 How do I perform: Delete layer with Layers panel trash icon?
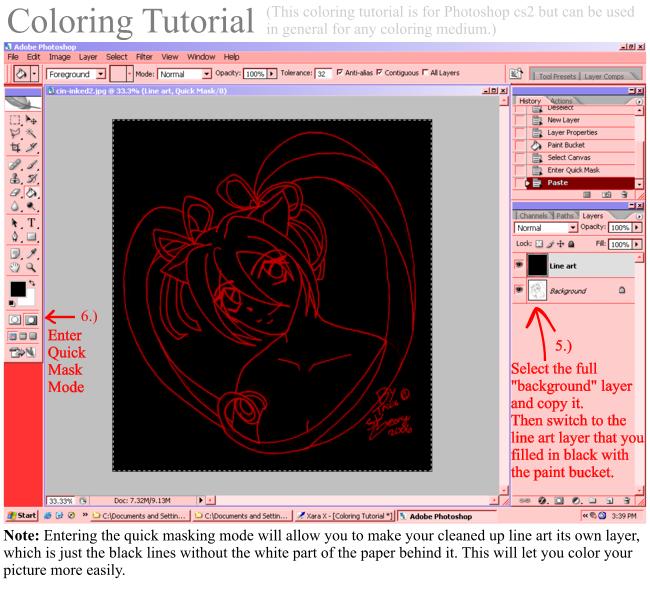click(627, 501)
